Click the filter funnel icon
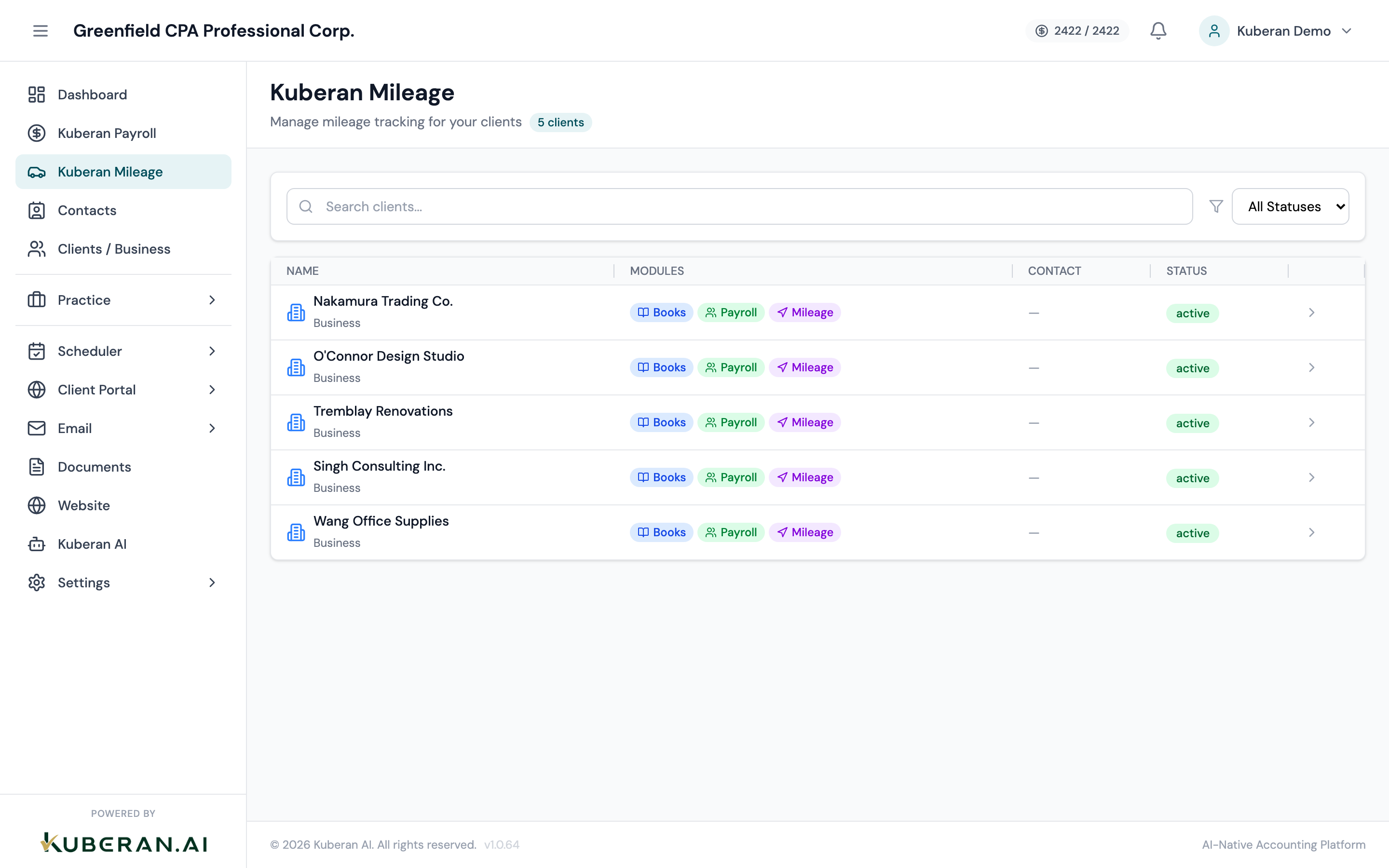The height and width of the screenshot is (868, 1389). pos(1216,206)
